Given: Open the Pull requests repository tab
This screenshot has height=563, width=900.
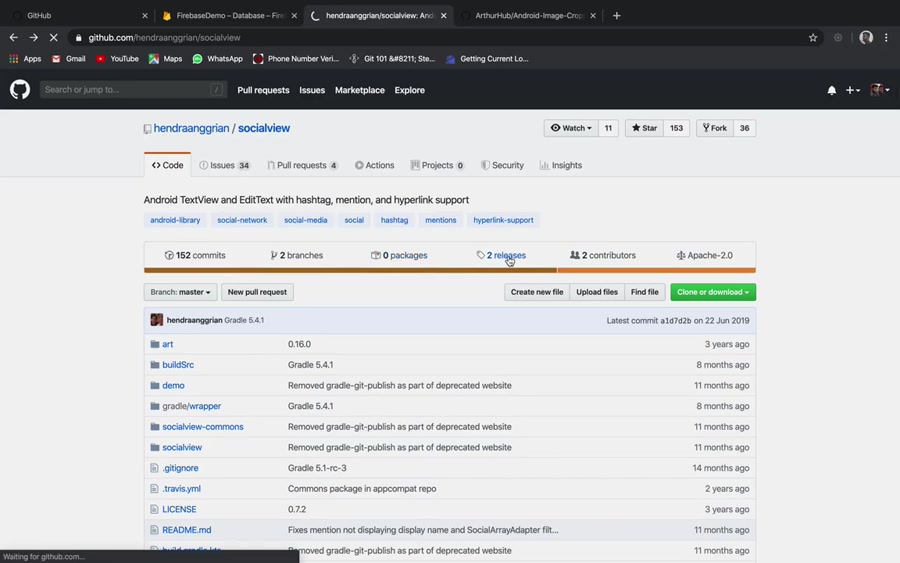Looking at the screenshot, I should pyautogui.click(x=302, y=165).
